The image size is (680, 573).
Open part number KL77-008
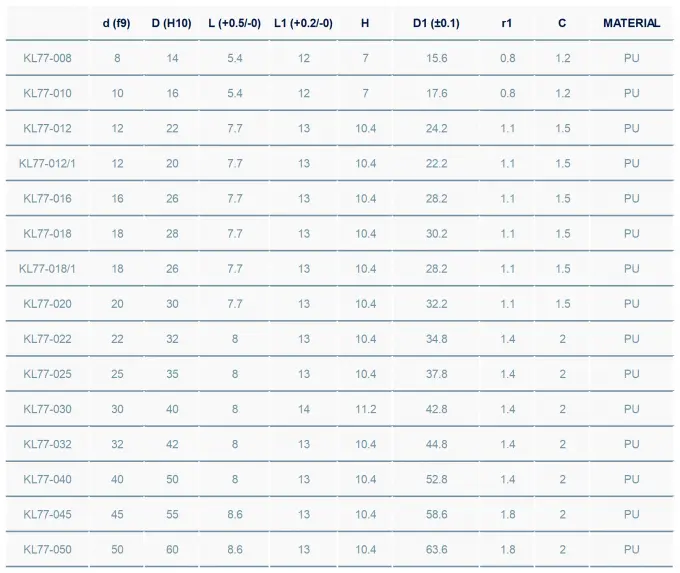click(48, 58)
